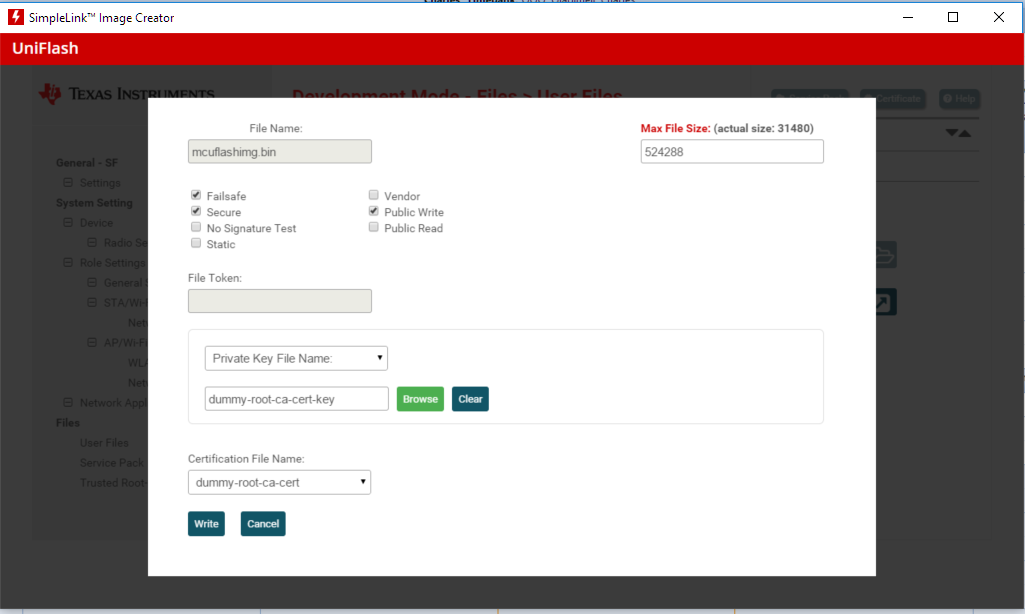Maximize the SimpleLink Image Creator window
1025x614 pixels.
click(953, 17)
